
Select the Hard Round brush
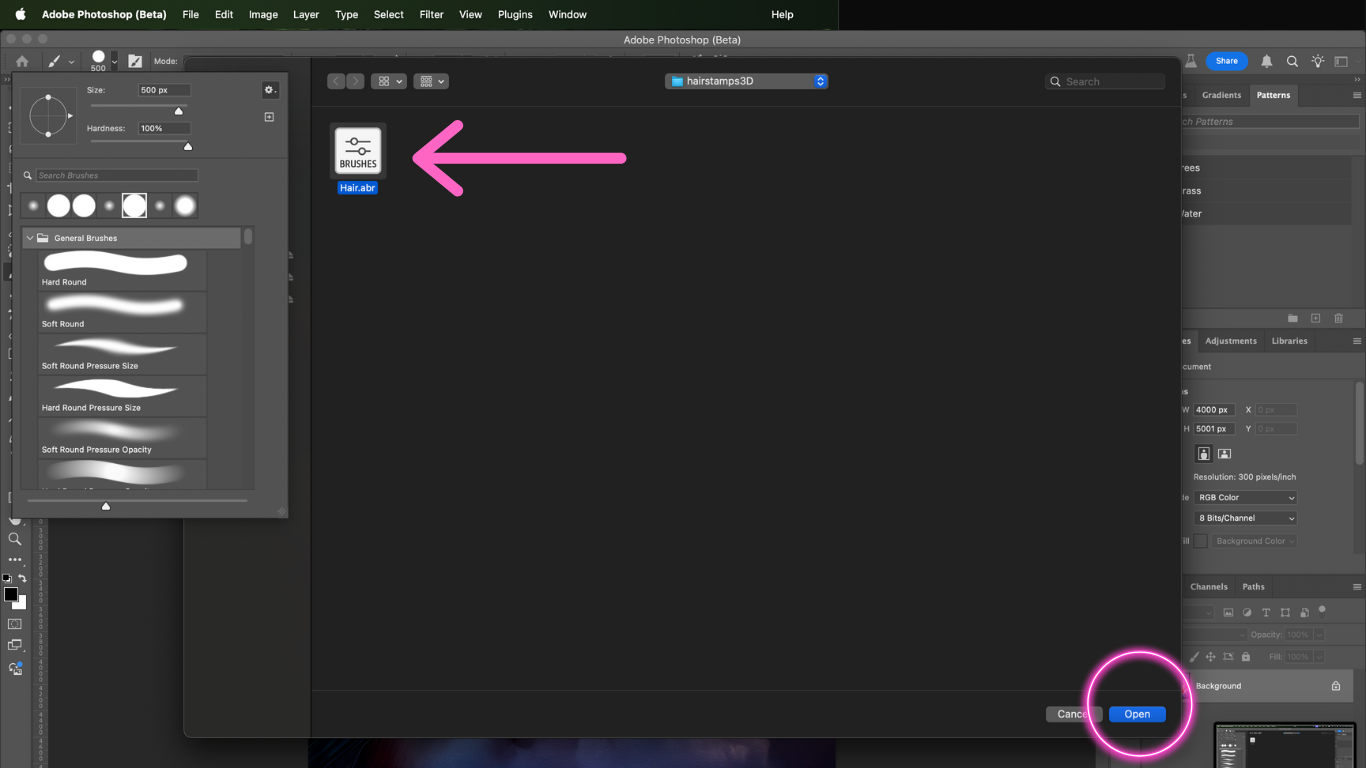tap(123, 270)
